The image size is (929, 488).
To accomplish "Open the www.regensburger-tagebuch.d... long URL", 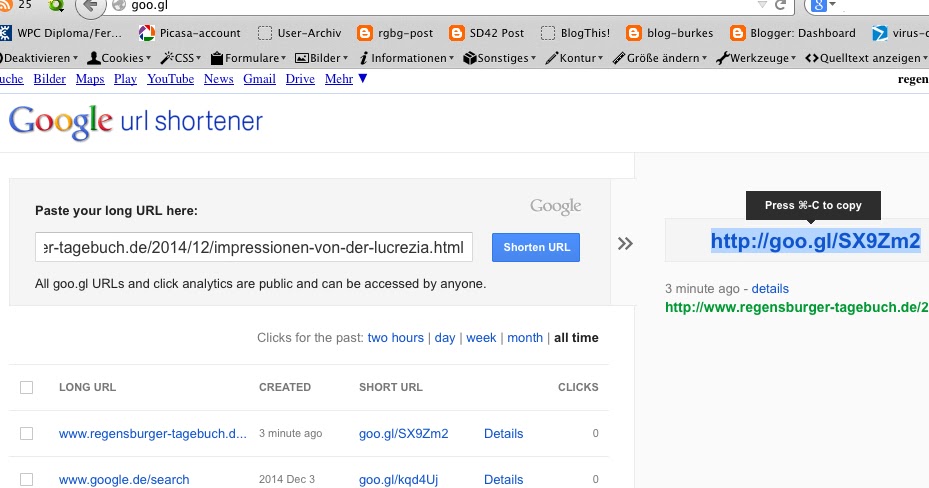I will [x=153, y=434].
